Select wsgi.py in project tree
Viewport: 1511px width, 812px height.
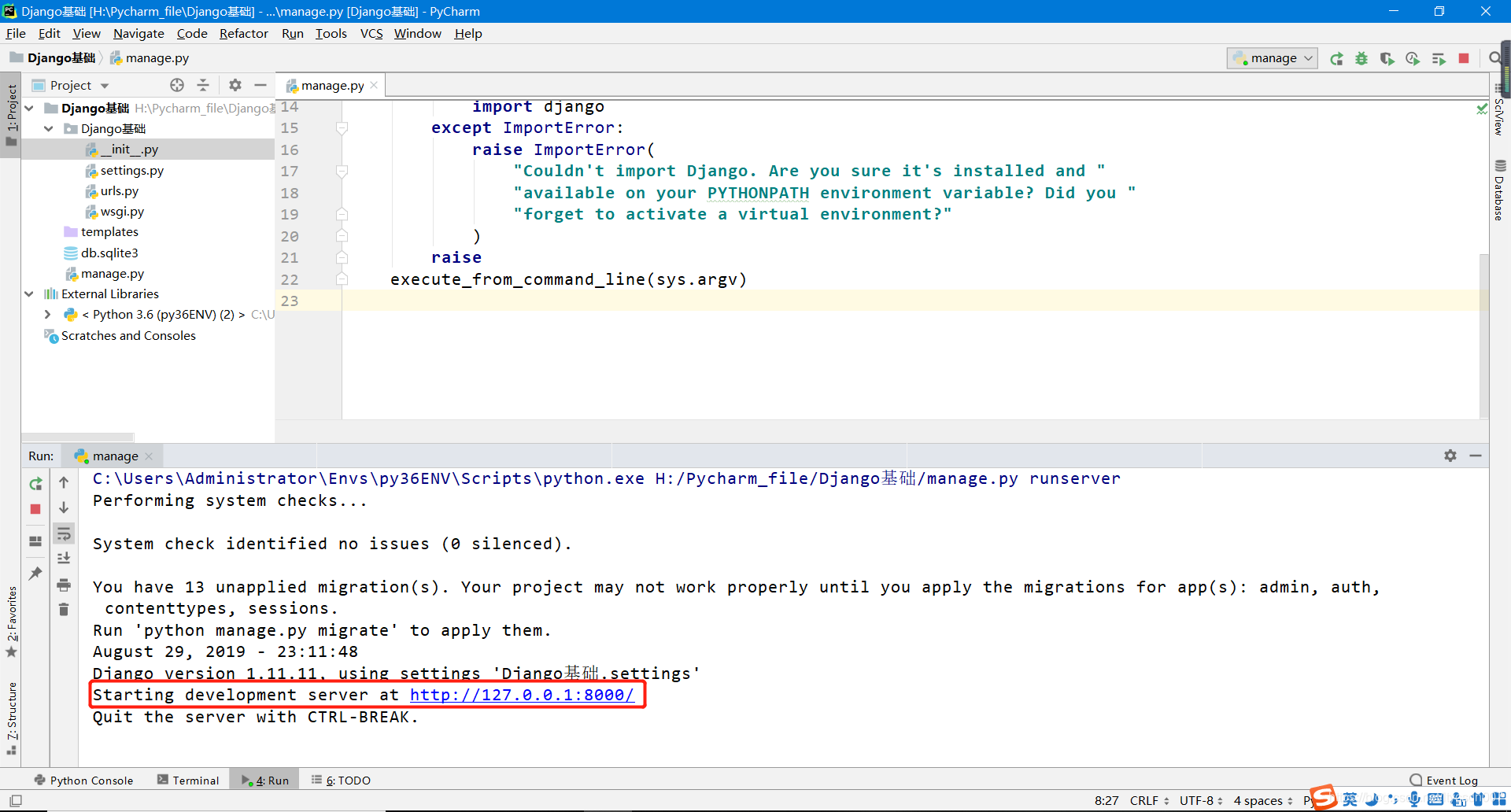point(115,211)
